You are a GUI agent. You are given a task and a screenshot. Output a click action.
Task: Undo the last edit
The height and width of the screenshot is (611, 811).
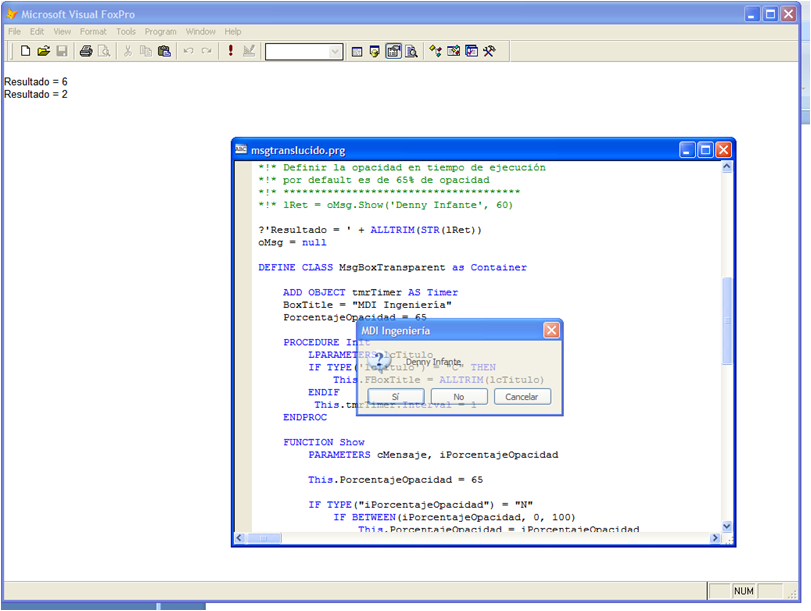point(190,50)
